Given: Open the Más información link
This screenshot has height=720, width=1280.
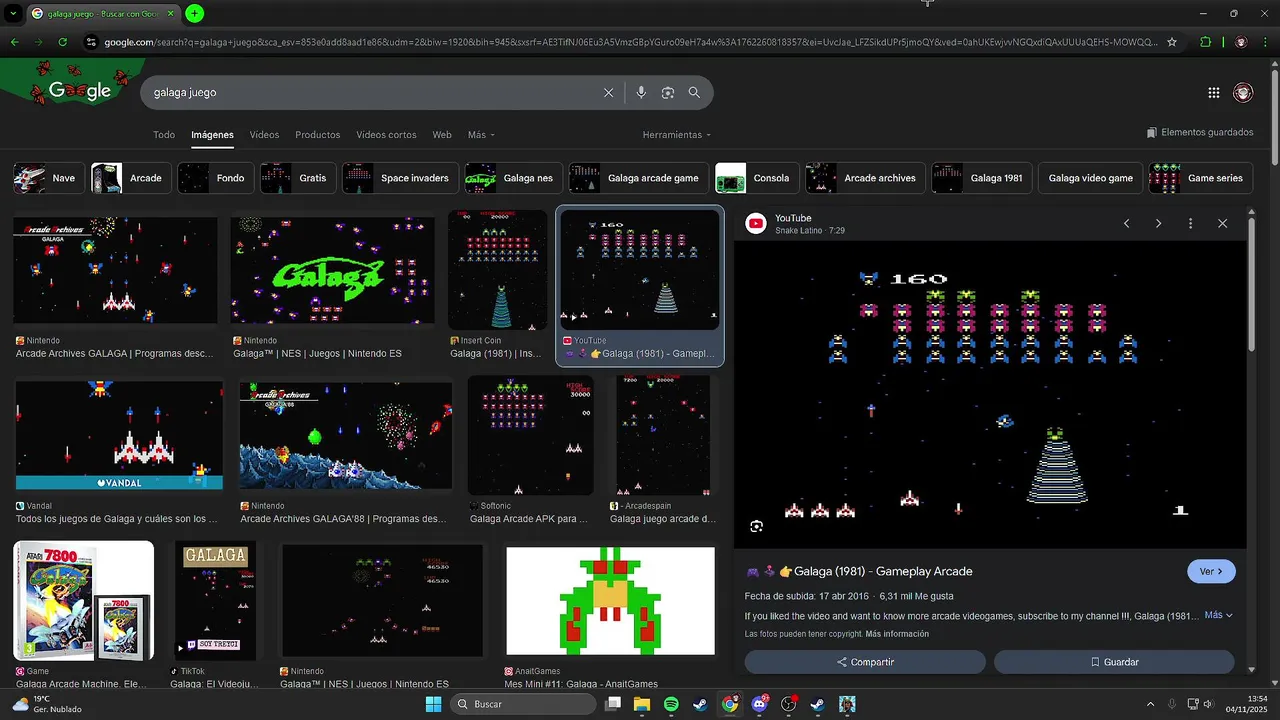Looking at the screenshot, I should point(897,634).
